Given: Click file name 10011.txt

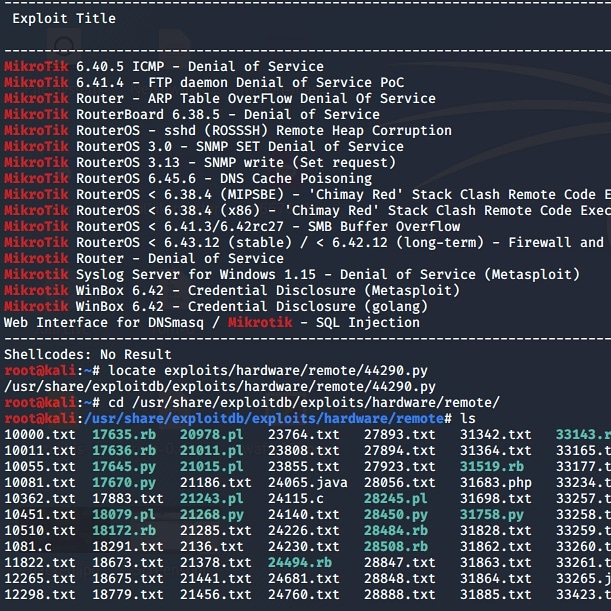Looking at the screenshot, I should click(x=40, y=450).
